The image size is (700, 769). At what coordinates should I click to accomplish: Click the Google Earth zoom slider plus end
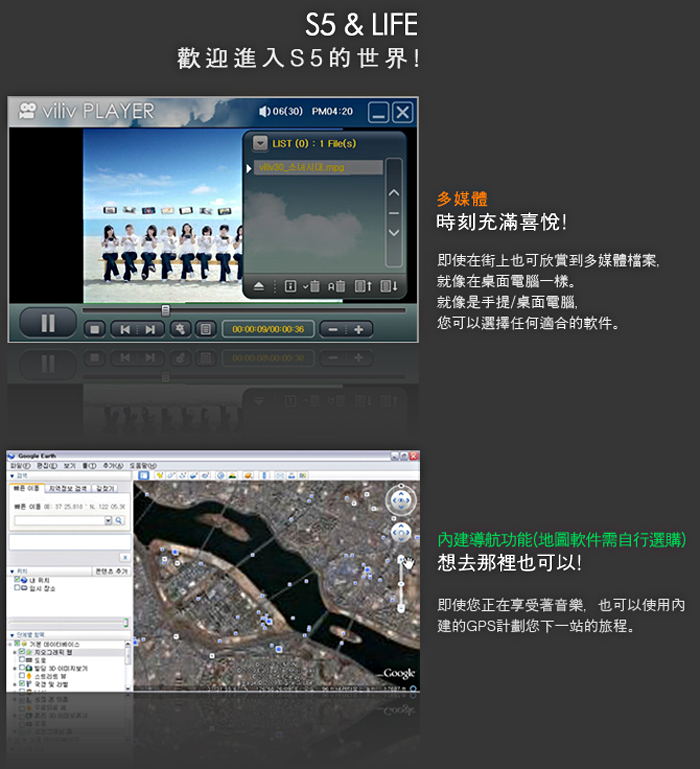pyautogui.click(x=401, y=559)
